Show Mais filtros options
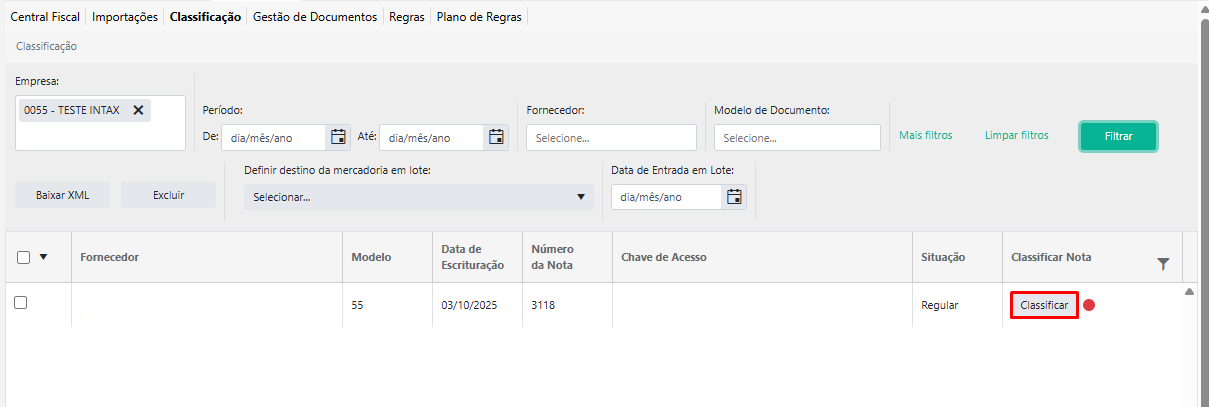The image size is (1209, 407). [925, 135]
